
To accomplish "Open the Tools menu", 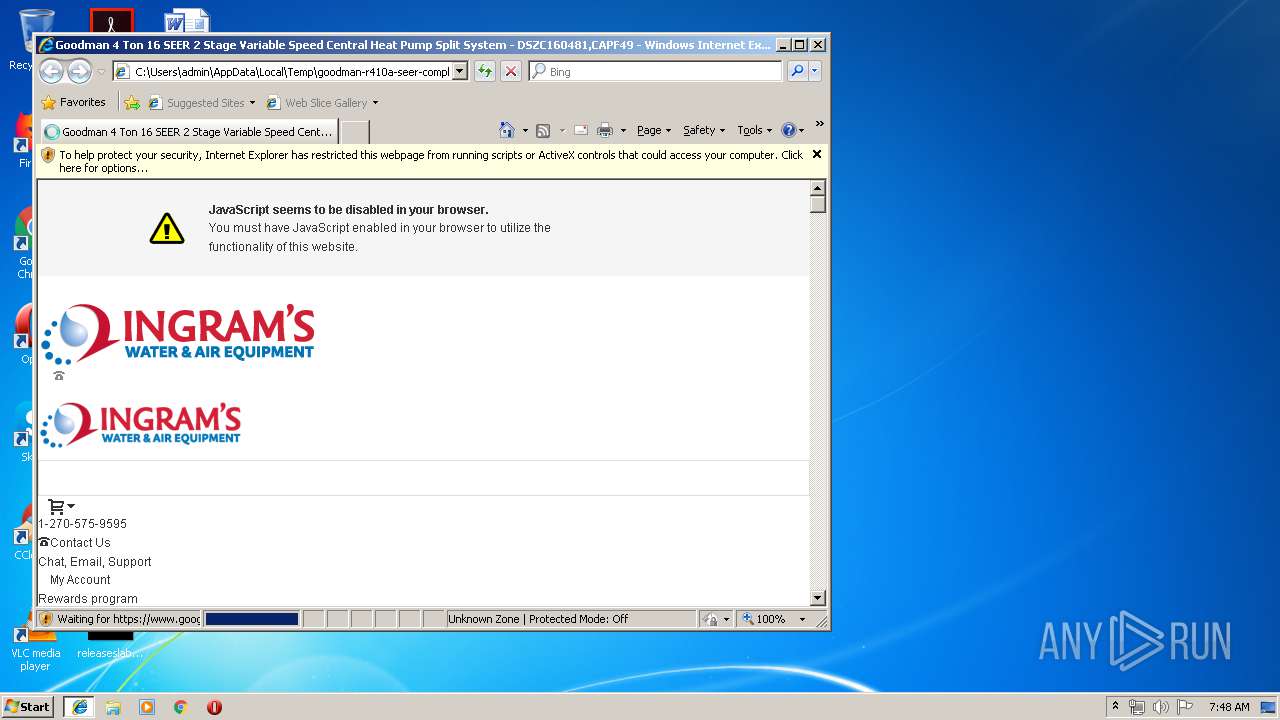I will pyautogui.click(x=755, y=130).
